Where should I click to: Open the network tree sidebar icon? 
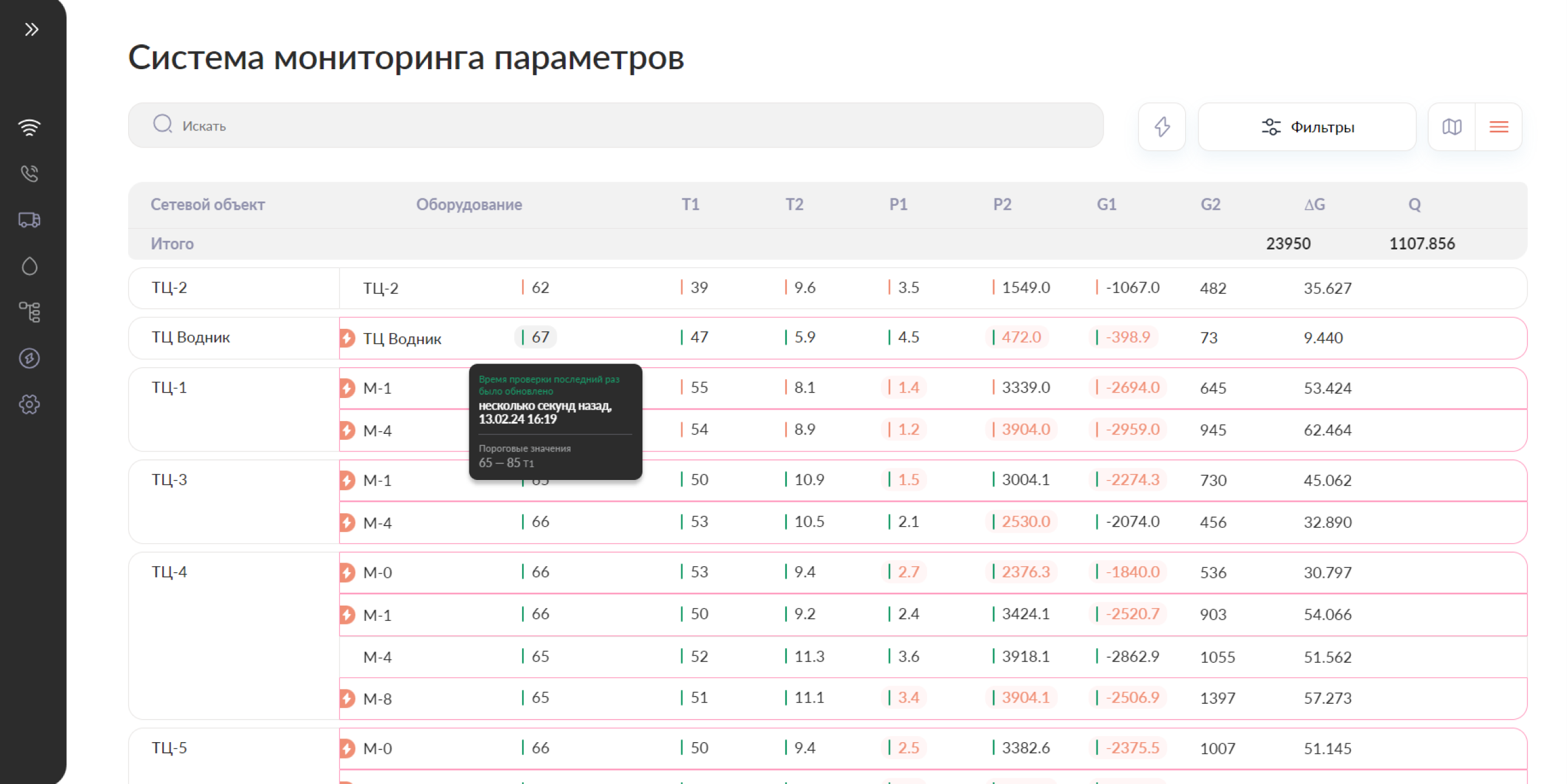point(29,312)
